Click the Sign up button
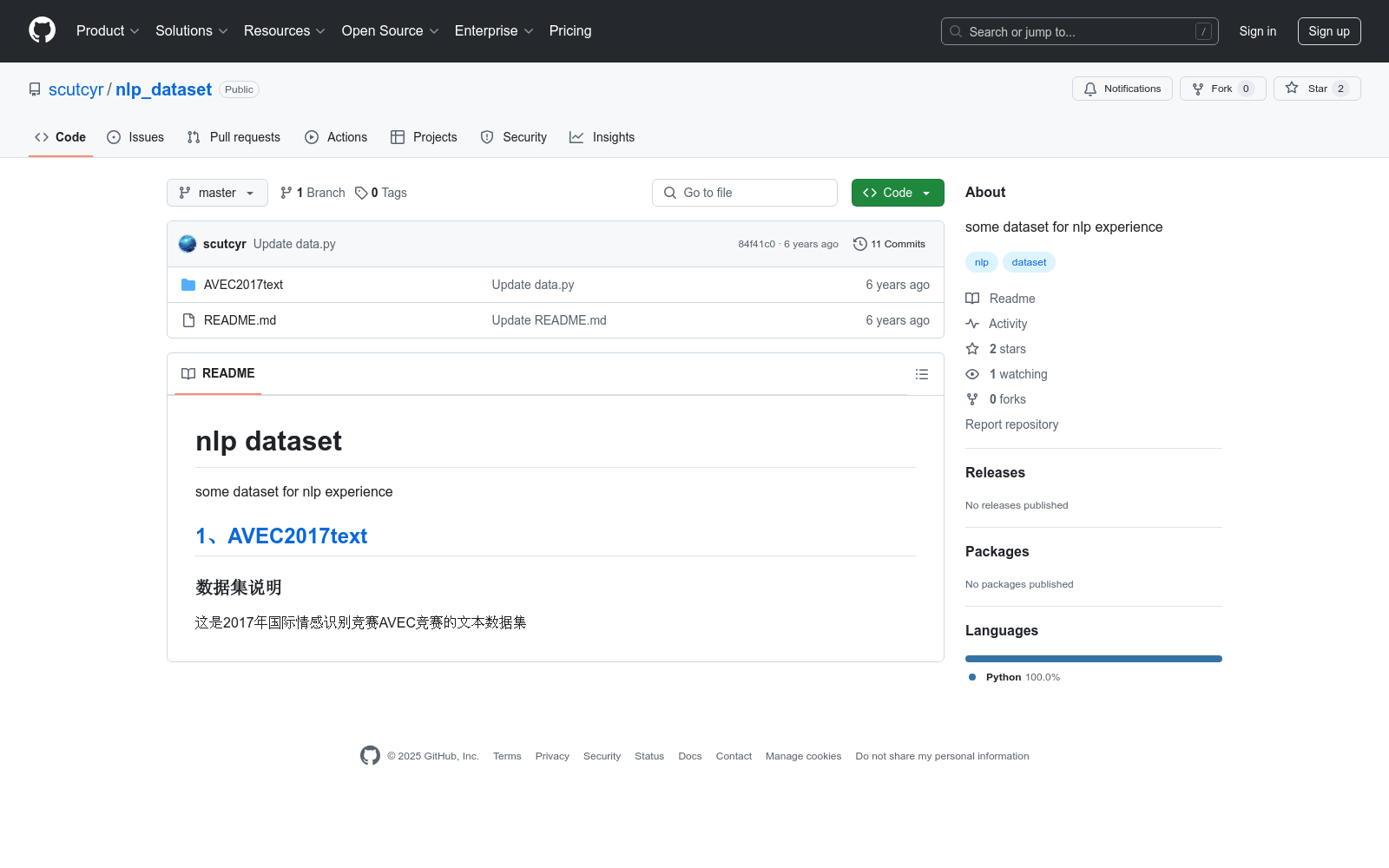The image size is (1389, 868). click(x=1329, y=31)
